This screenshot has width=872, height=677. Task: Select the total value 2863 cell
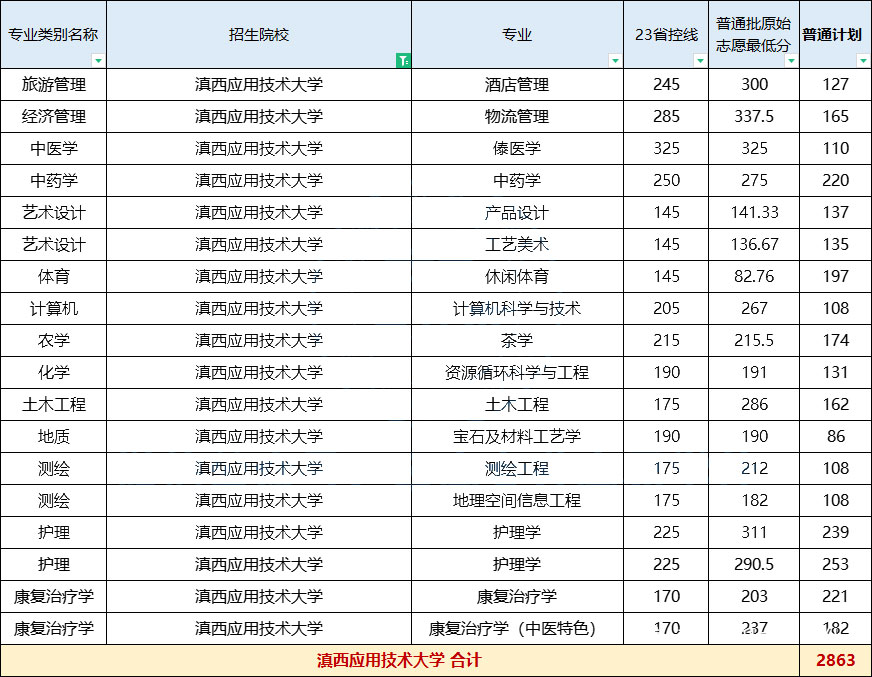click(835, 661)
